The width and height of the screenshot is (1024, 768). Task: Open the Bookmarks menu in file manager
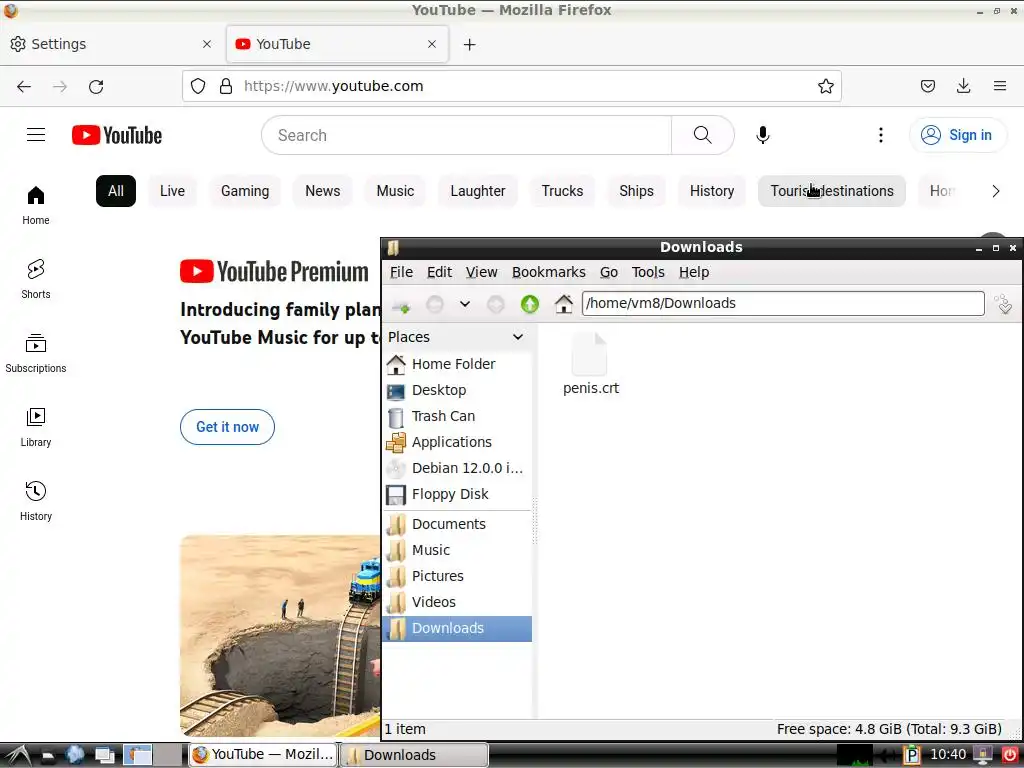549,272
